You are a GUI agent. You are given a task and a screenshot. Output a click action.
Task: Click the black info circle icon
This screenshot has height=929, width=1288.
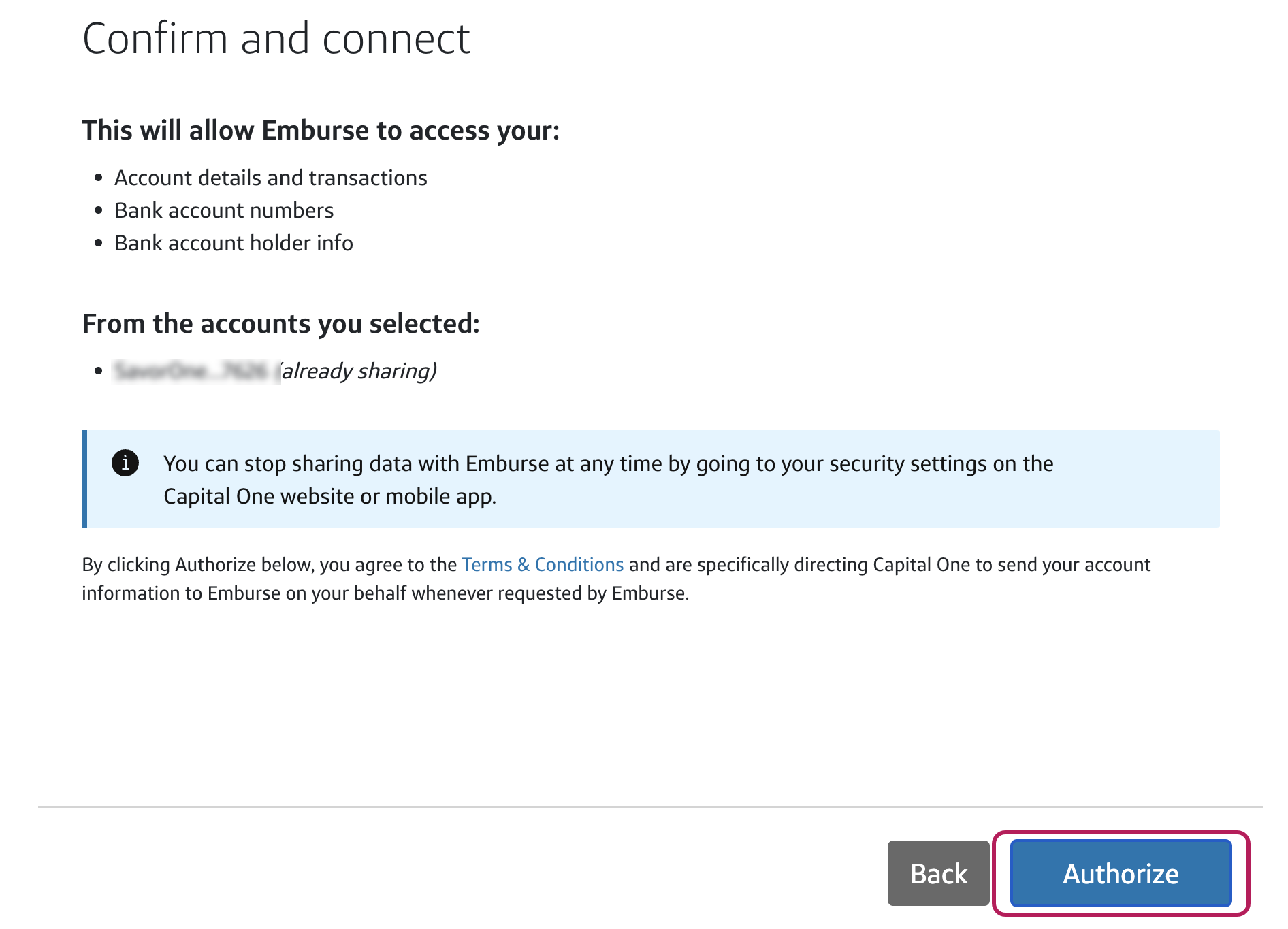(125, 463)
